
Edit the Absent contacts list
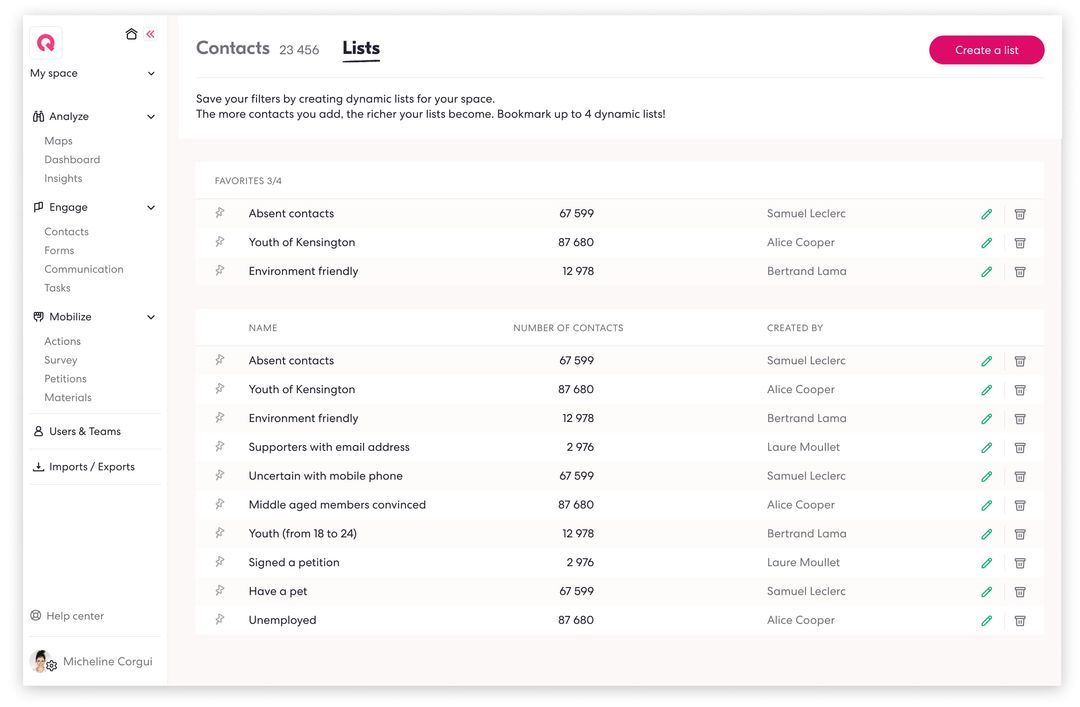pyautogui.click(x=983, y=211)
